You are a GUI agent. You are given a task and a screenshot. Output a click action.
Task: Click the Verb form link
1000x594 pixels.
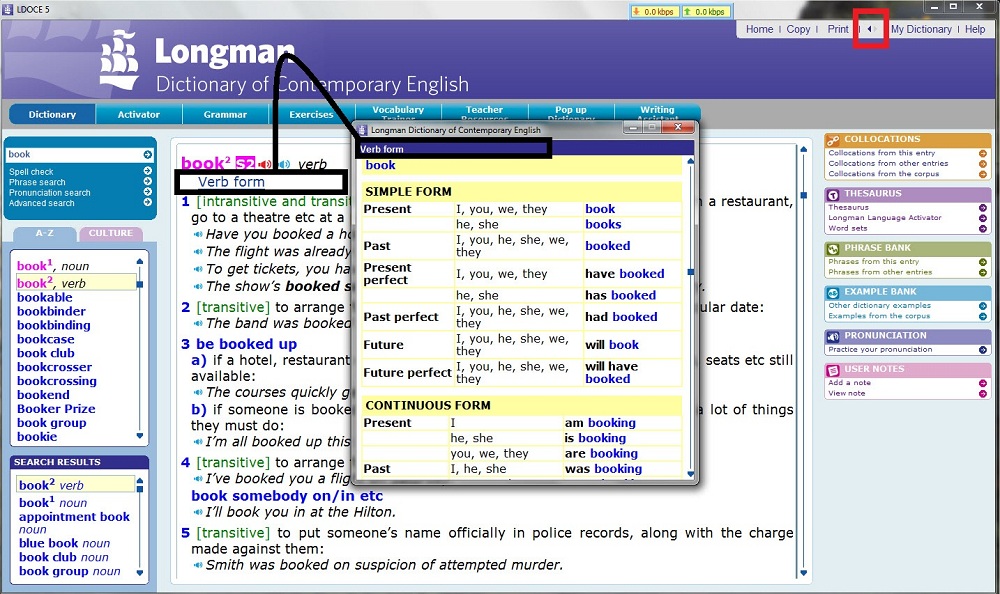(231, 182)
